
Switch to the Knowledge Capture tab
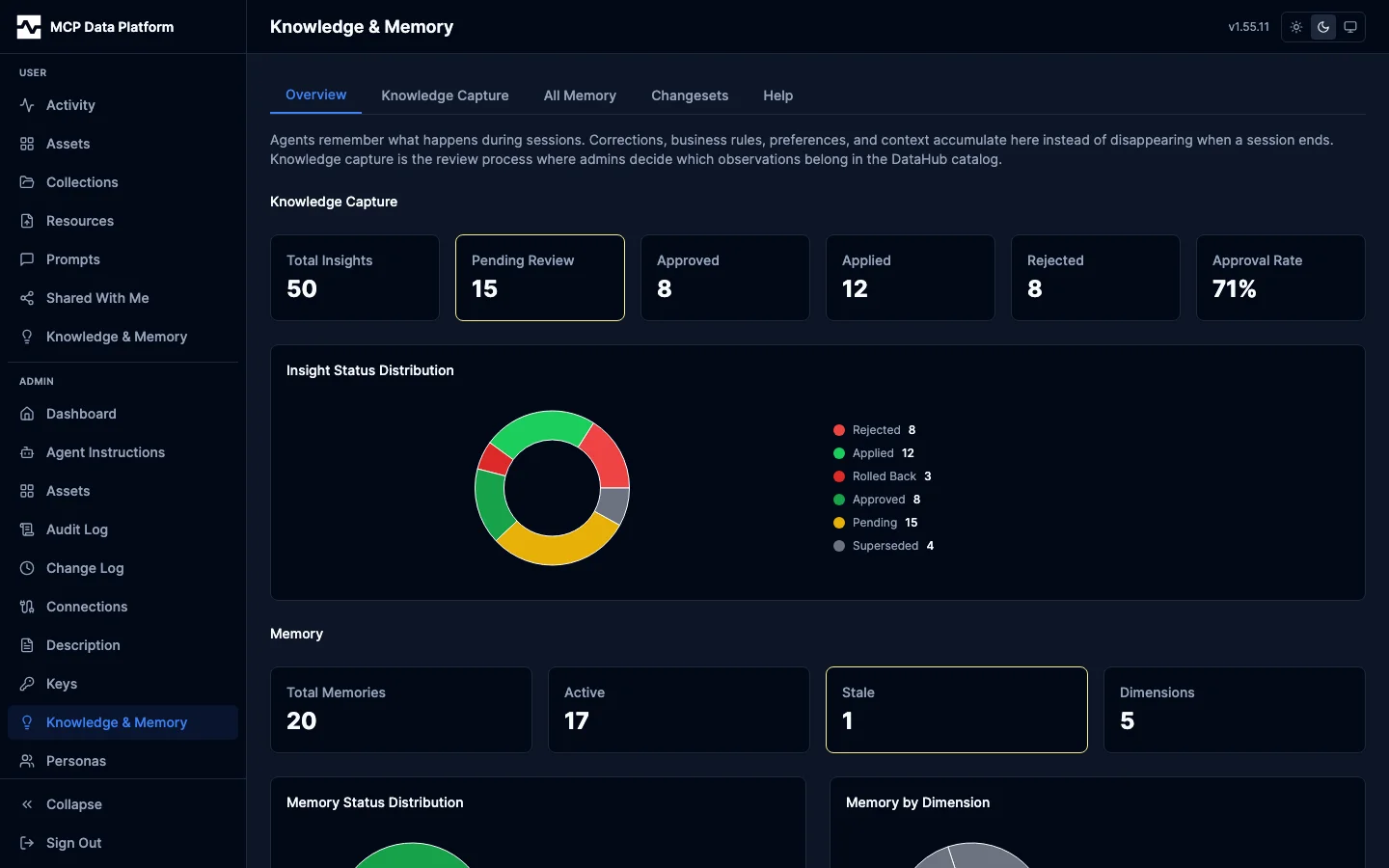tap(445, 95)
